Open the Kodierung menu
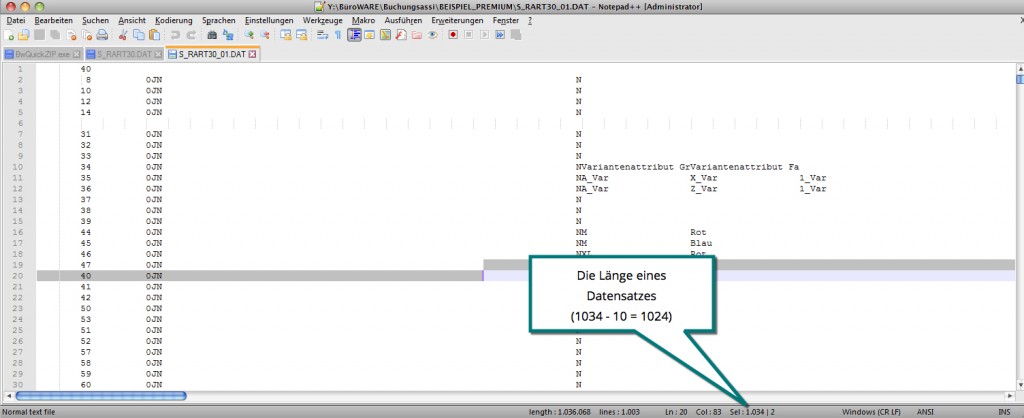 [x=174, y=20]
